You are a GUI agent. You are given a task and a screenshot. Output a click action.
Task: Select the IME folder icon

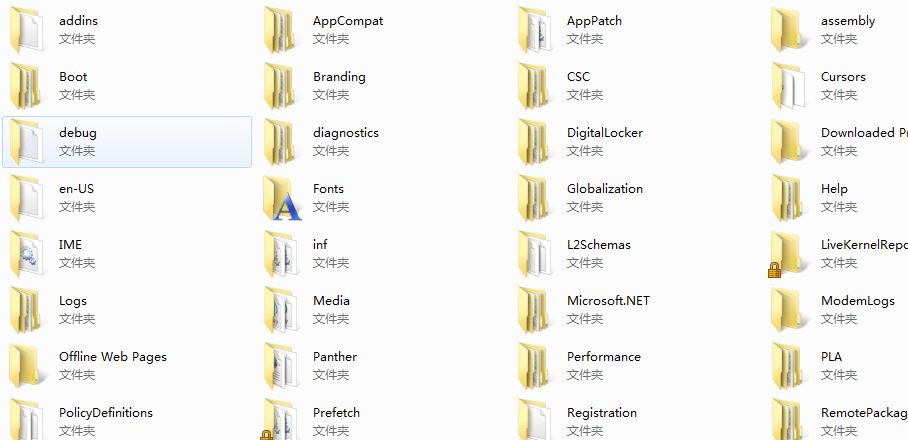[28, 254]
